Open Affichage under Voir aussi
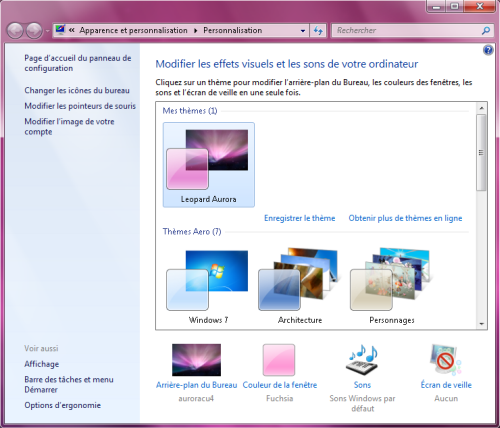 point(42,364)
